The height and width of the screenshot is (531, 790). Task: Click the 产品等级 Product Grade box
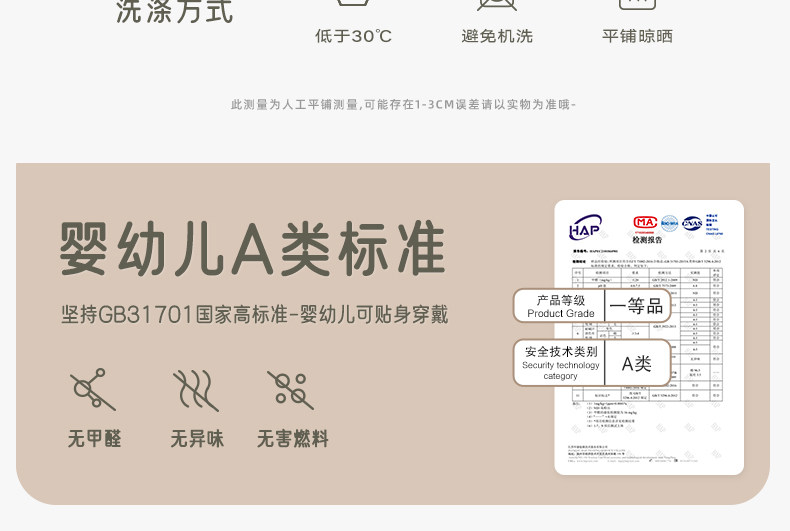[x=560, y=306]
